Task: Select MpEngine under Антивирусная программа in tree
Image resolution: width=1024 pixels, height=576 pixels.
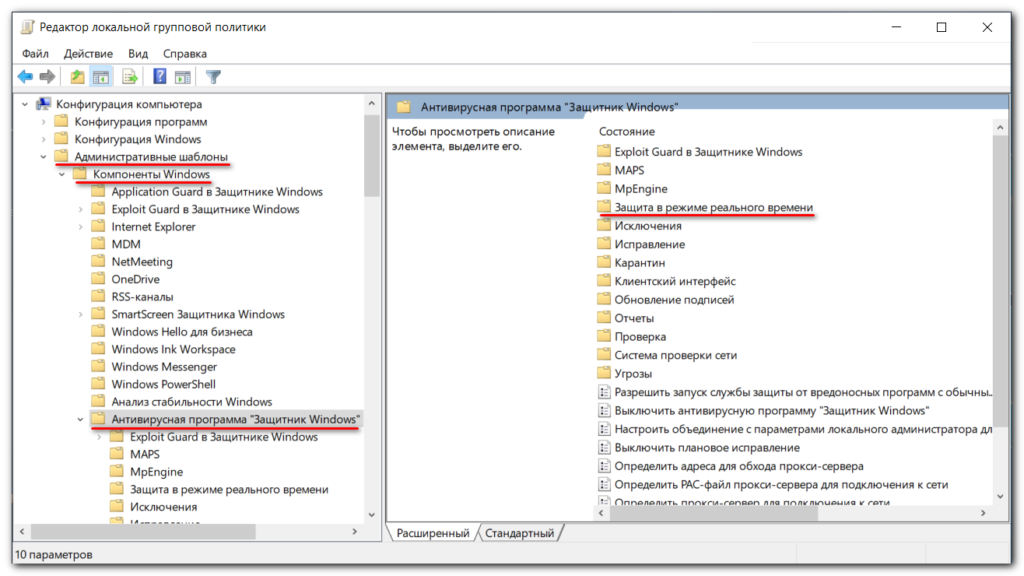Action: (x=156, y=472)
